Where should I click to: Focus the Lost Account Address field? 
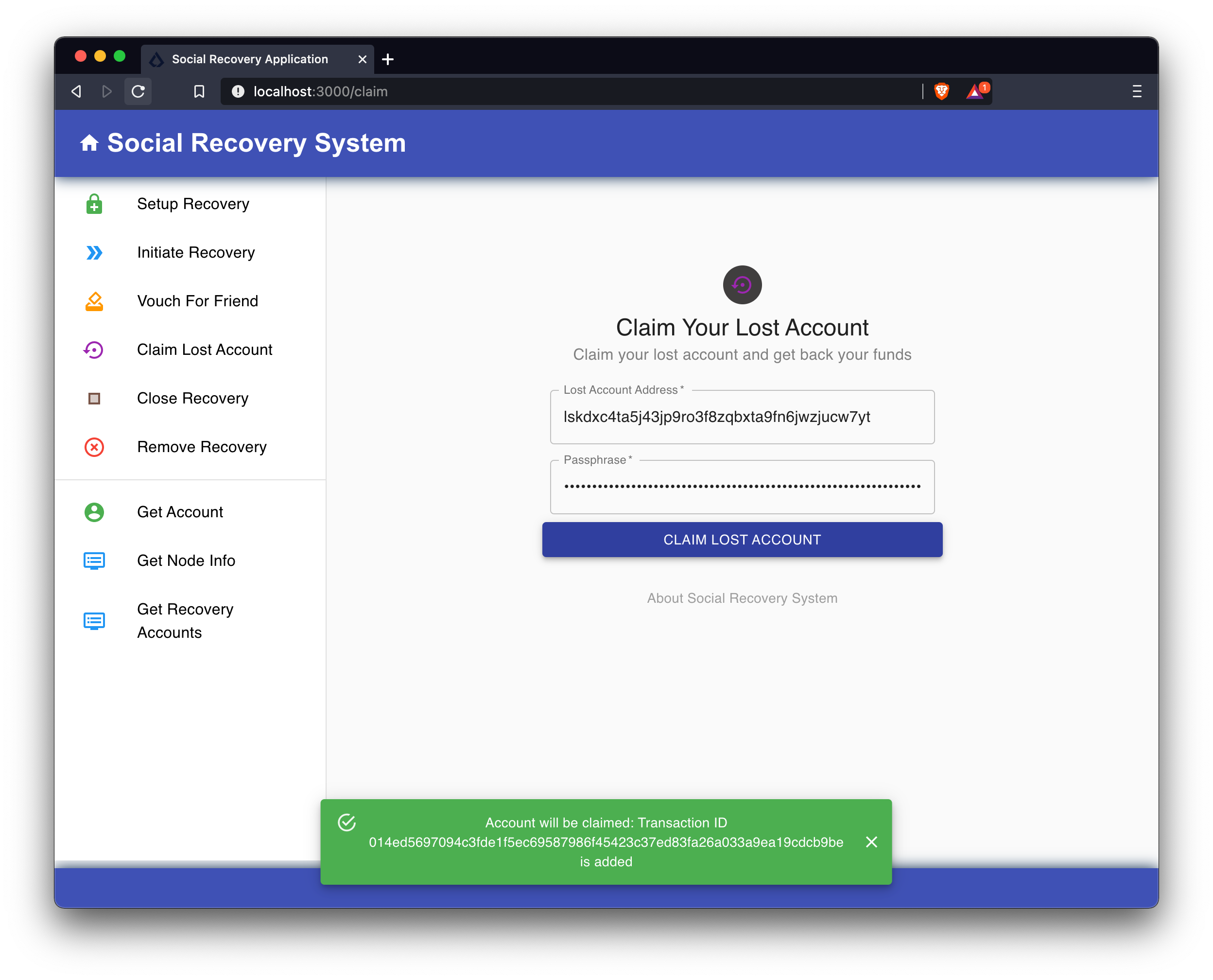coord(742,417)
